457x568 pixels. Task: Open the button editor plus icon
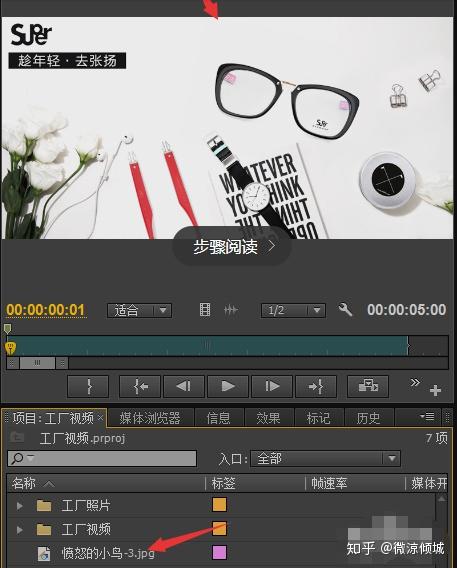click(435, 390)
